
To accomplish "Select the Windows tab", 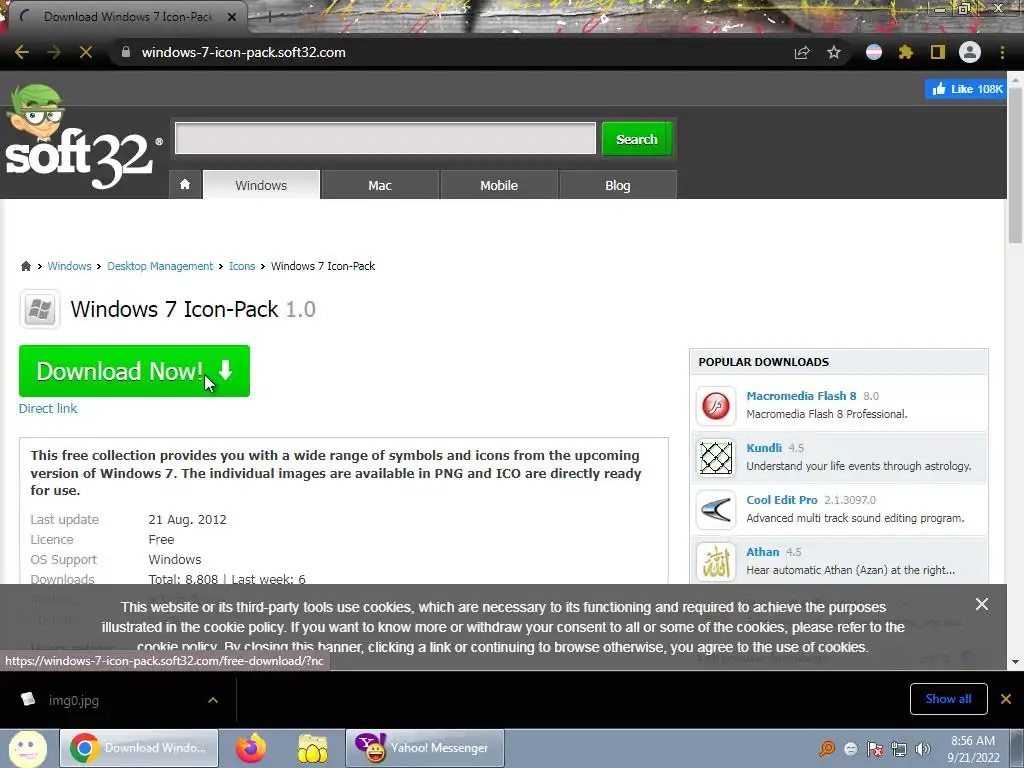I will (261, 185).
